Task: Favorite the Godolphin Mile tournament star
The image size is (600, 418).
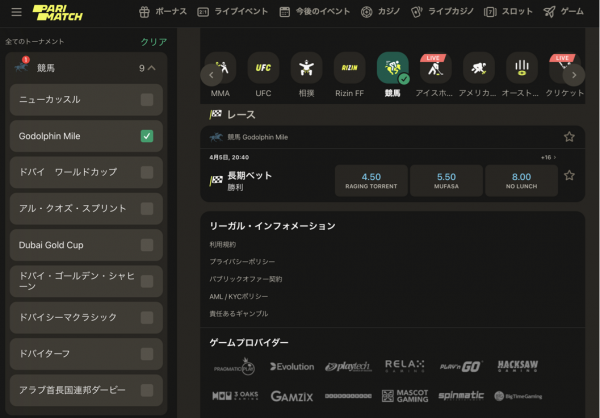Action: 569,137
